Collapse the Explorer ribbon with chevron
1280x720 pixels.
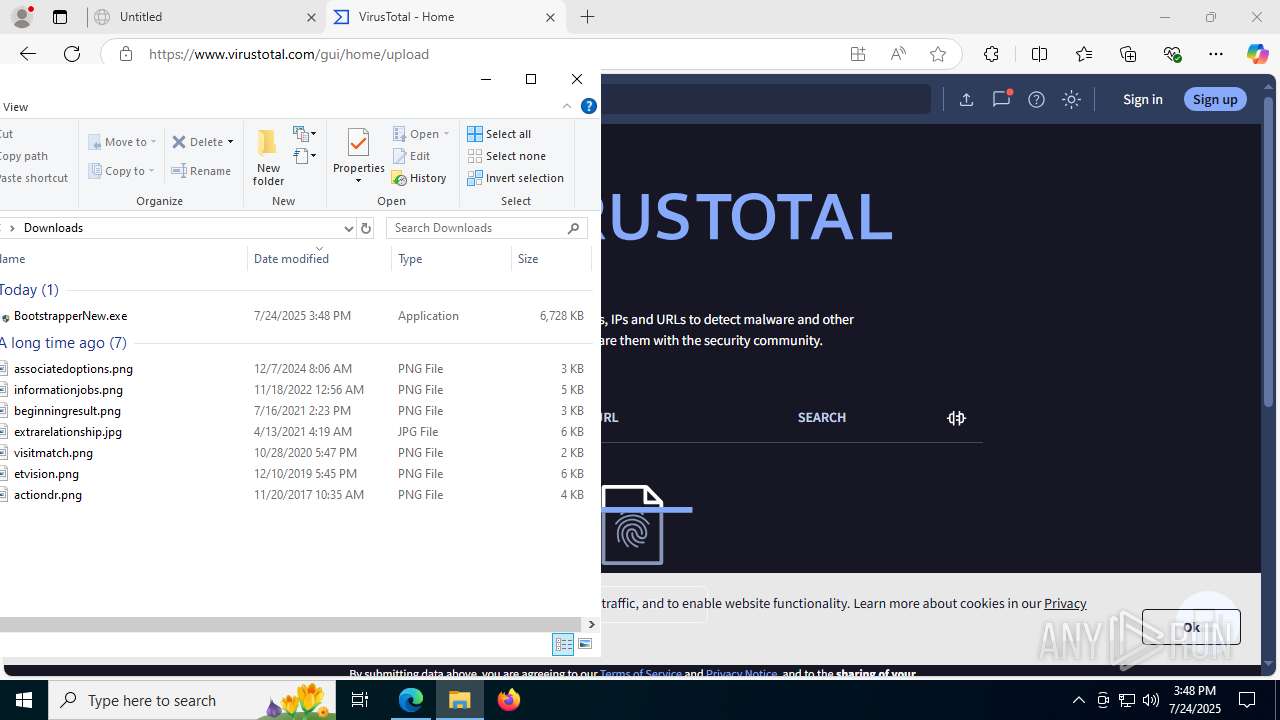coord(567,106)
